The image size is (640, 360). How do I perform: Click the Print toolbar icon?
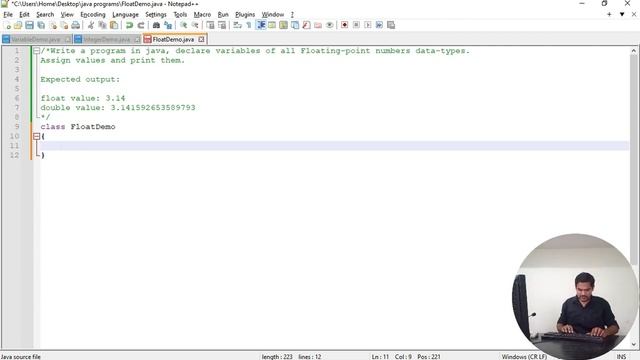pyautogui.click(x=76, y=25)
